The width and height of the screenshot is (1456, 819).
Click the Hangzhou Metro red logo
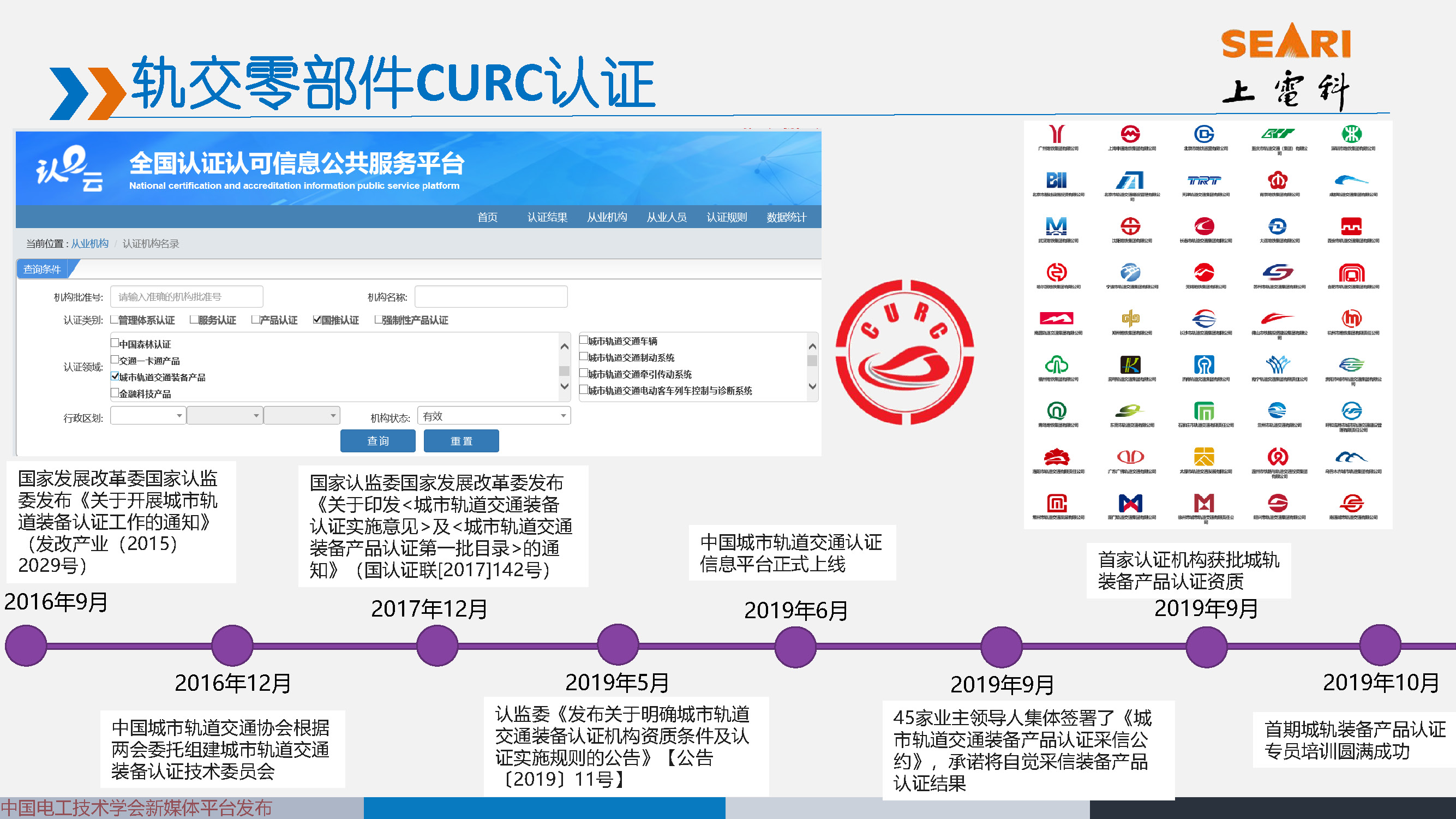pos(1351,318)
